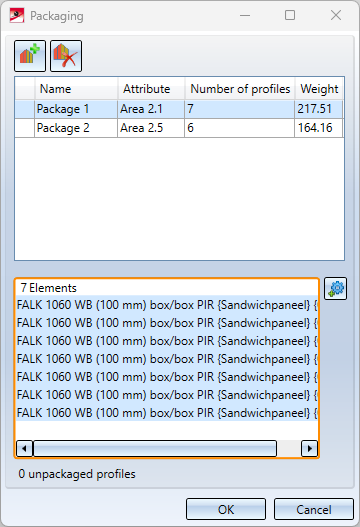This screenshot has width=360, height=527.
Task: Maximize the Packaging window
Action: [x=290, y=15]
